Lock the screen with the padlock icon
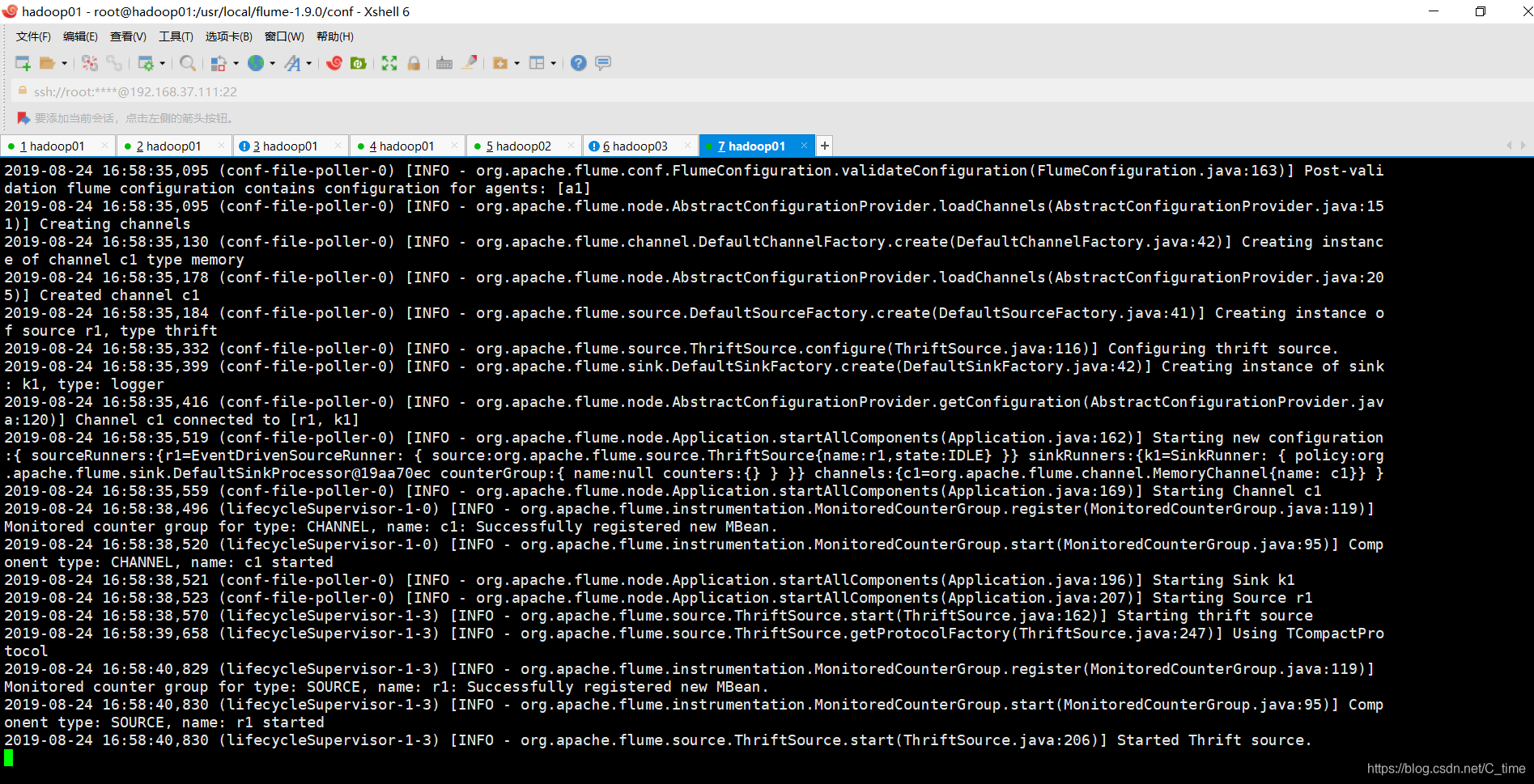 (414, 63)
